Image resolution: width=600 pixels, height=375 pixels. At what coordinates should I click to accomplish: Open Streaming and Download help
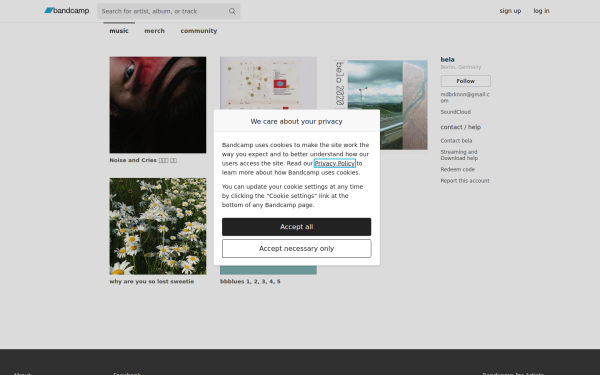pos(459,155)
